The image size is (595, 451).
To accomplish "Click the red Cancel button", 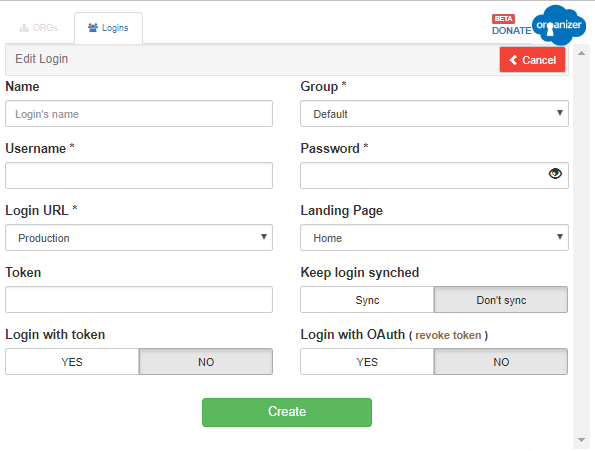I will pyautogui.click(x=532, y=60).
